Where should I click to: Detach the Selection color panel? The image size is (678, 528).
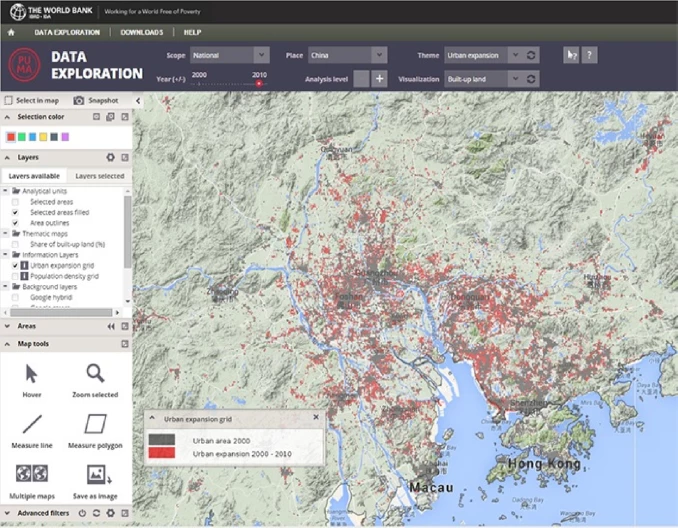tap(125, 117)
